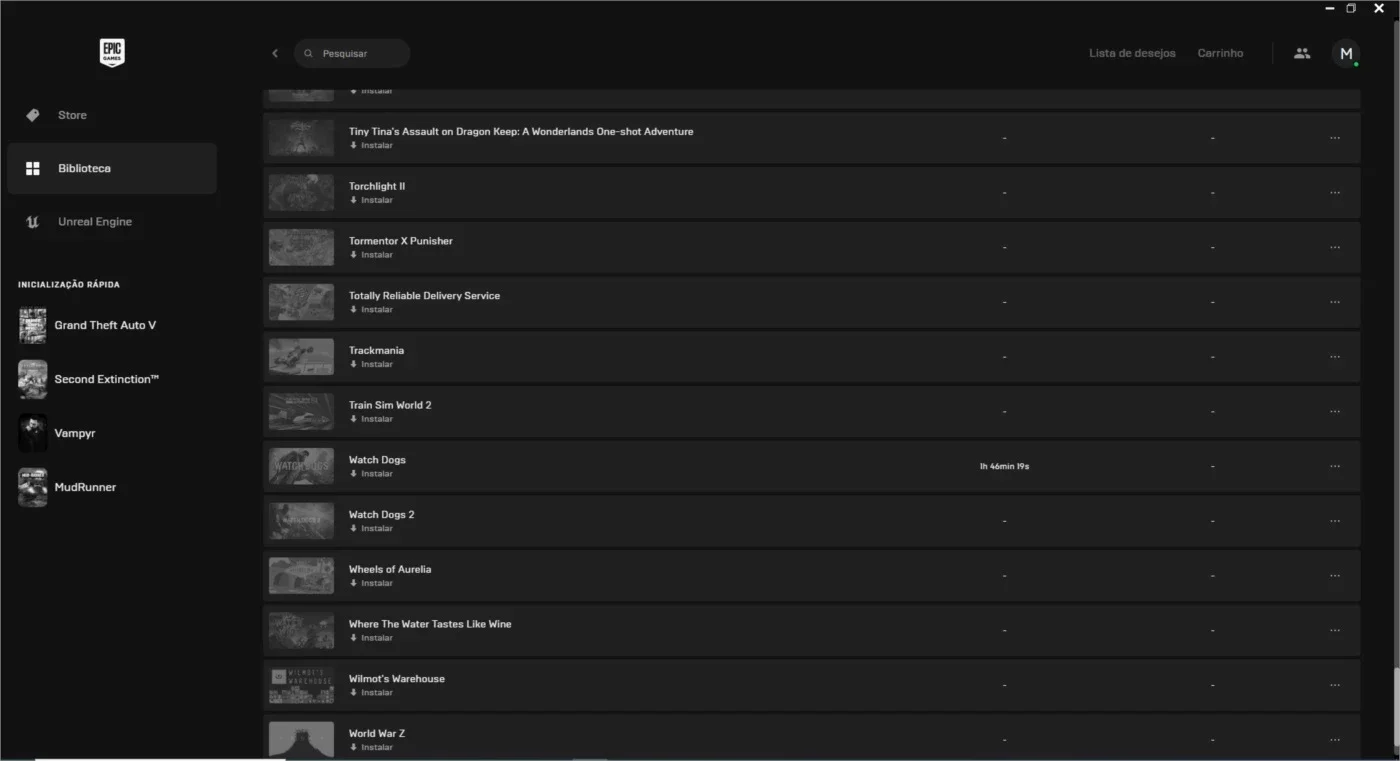Install Watch Dogs

[x=371, y=474]
